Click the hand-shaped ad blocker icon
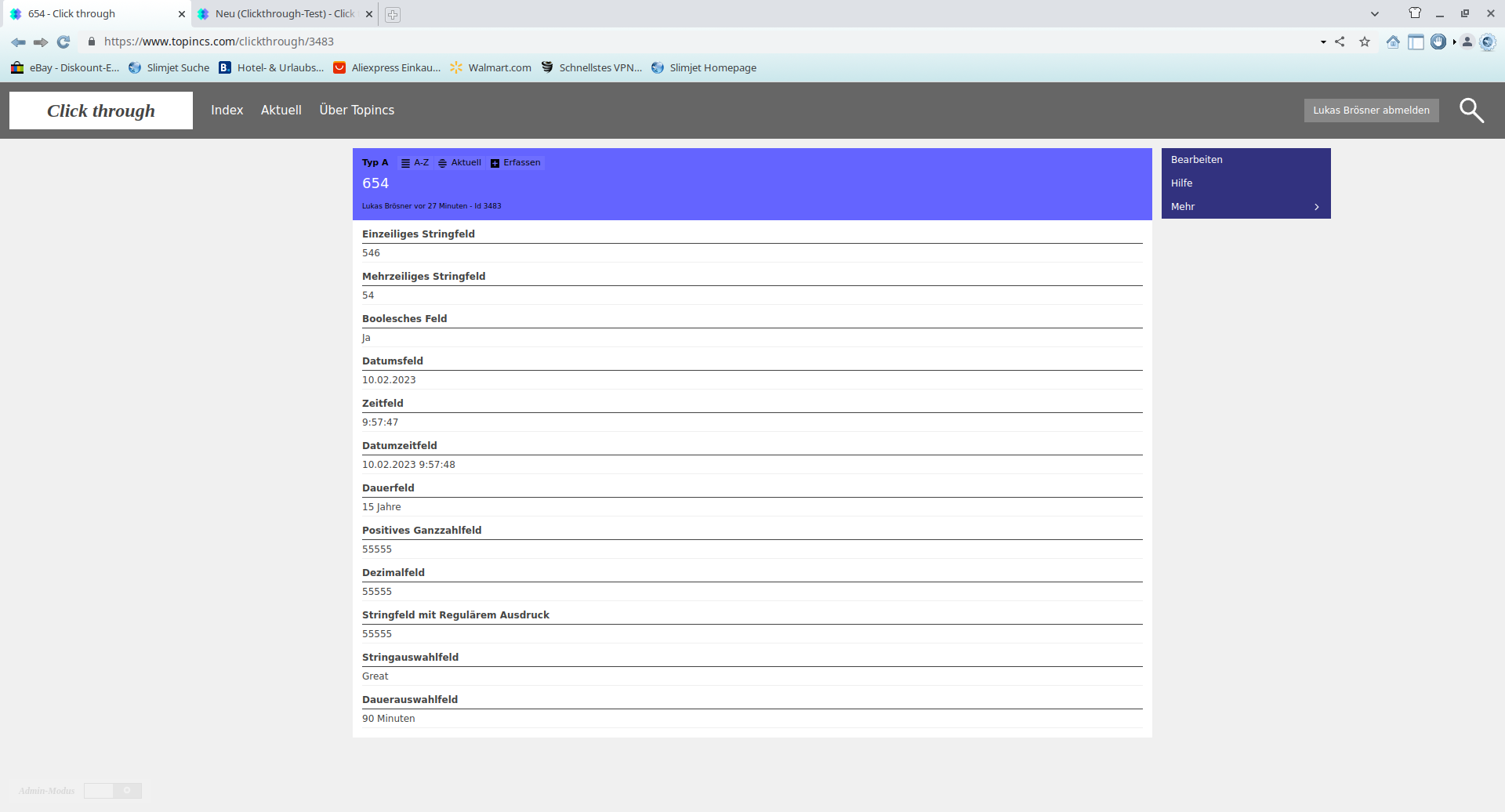 (x=1438, y=42)
